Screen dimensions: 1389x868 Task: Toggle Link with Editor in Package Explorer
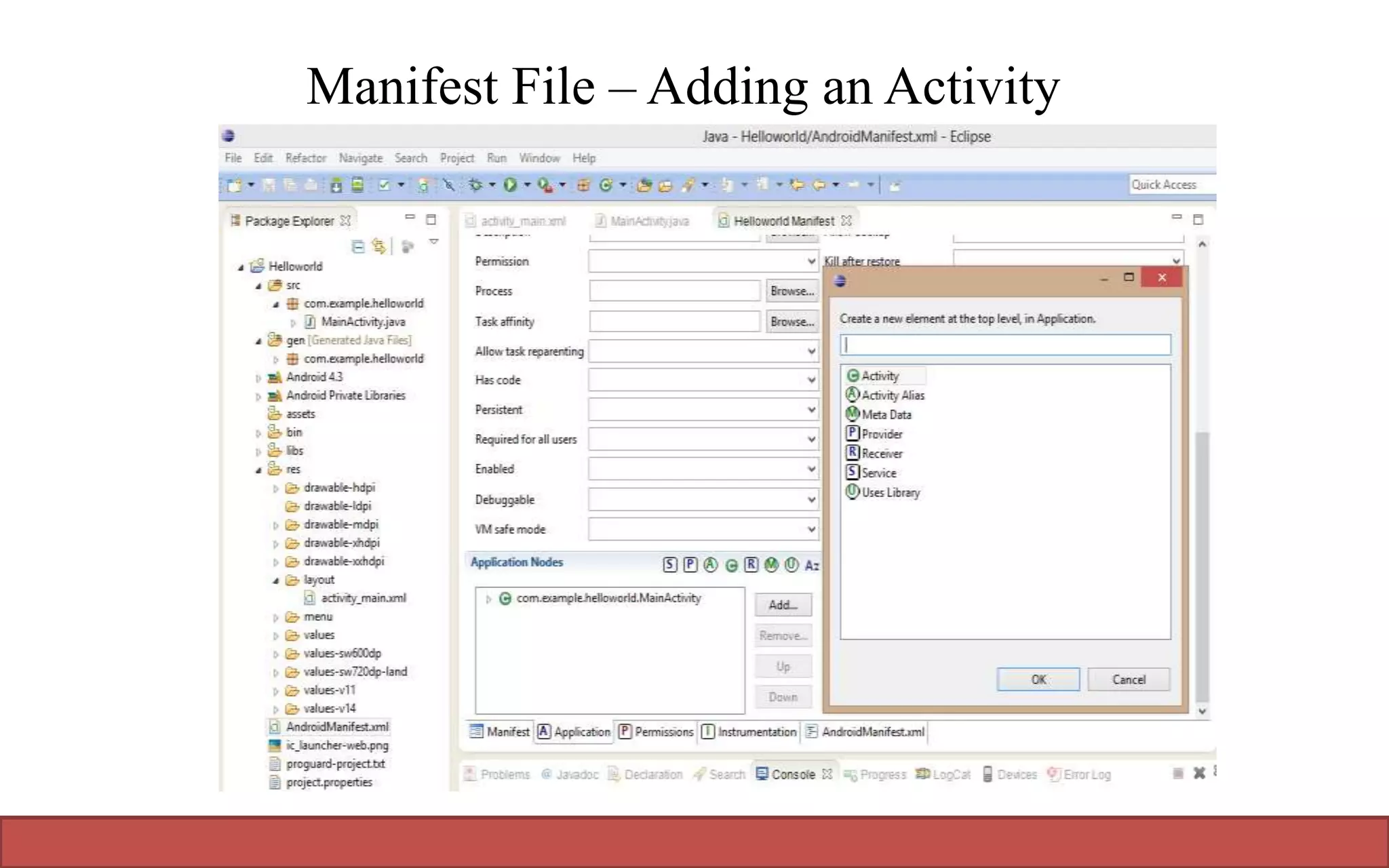(378, 246)
